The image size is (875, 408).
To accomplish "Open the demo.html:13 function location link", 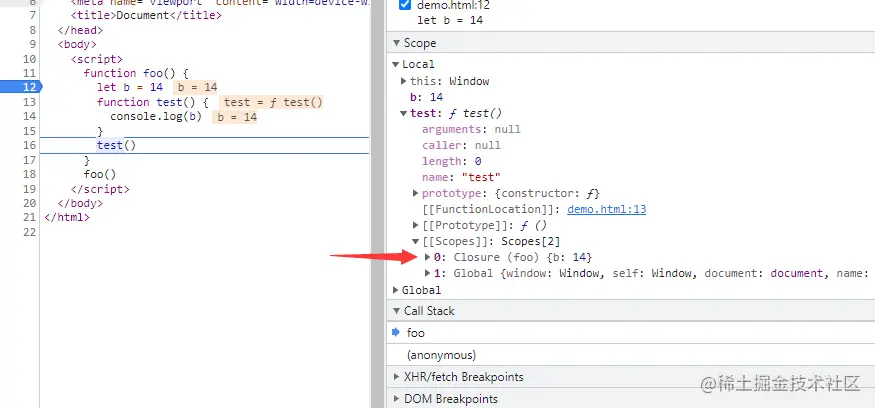I will [x=607, y=209].
